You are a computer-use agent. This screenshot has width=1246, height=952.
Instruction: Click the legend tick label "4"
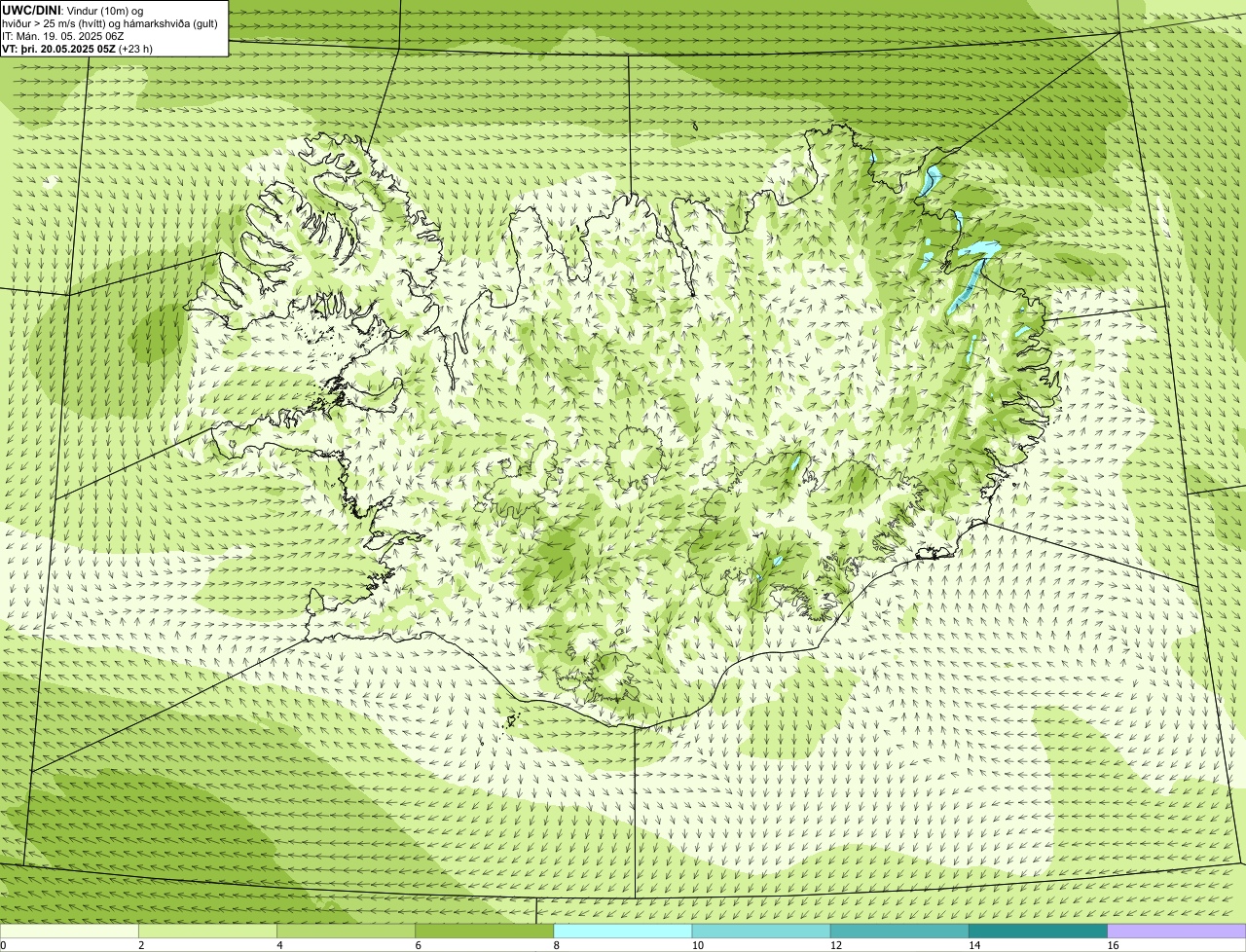(279, 945)
